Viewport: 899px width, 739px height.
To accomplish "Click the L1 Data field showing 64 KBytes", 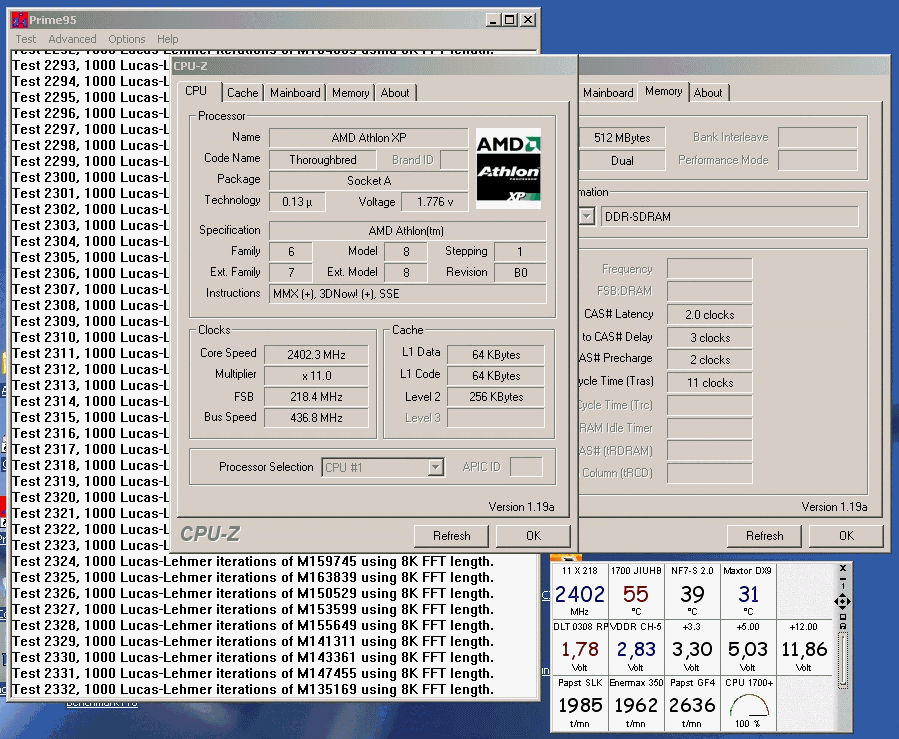I will (x=496, y=355).
